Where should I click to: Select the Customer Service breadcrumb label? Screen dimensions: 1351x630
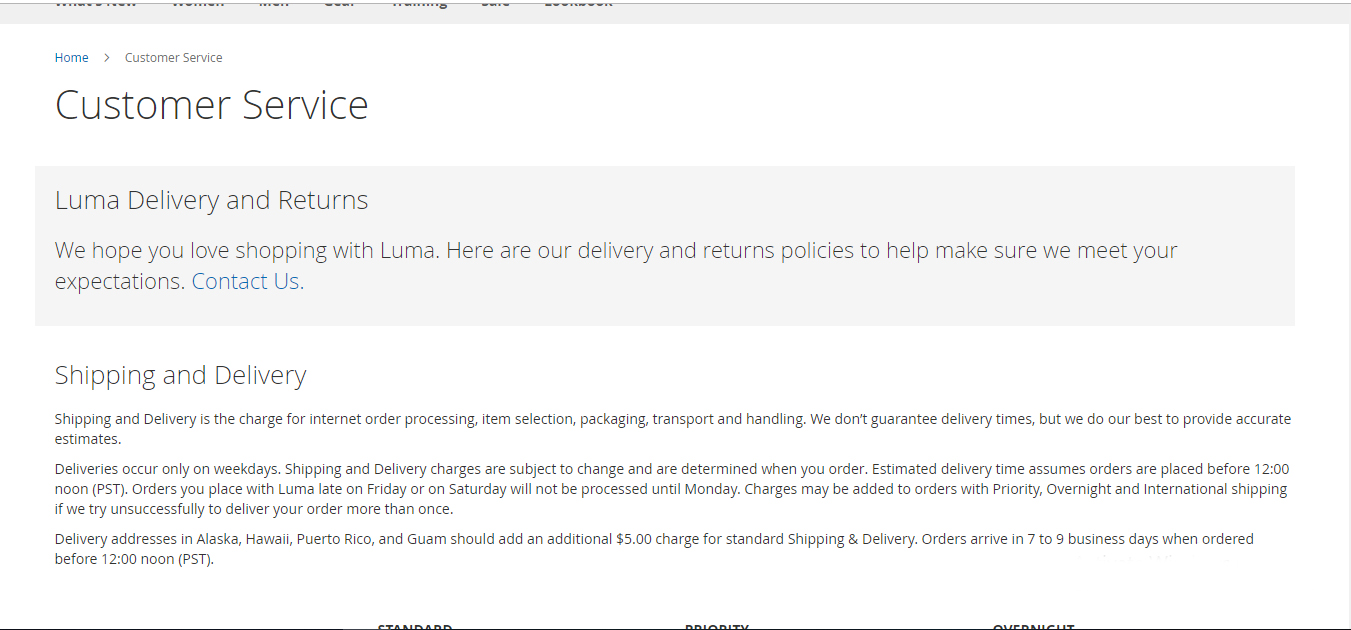(x=173, y=58)
